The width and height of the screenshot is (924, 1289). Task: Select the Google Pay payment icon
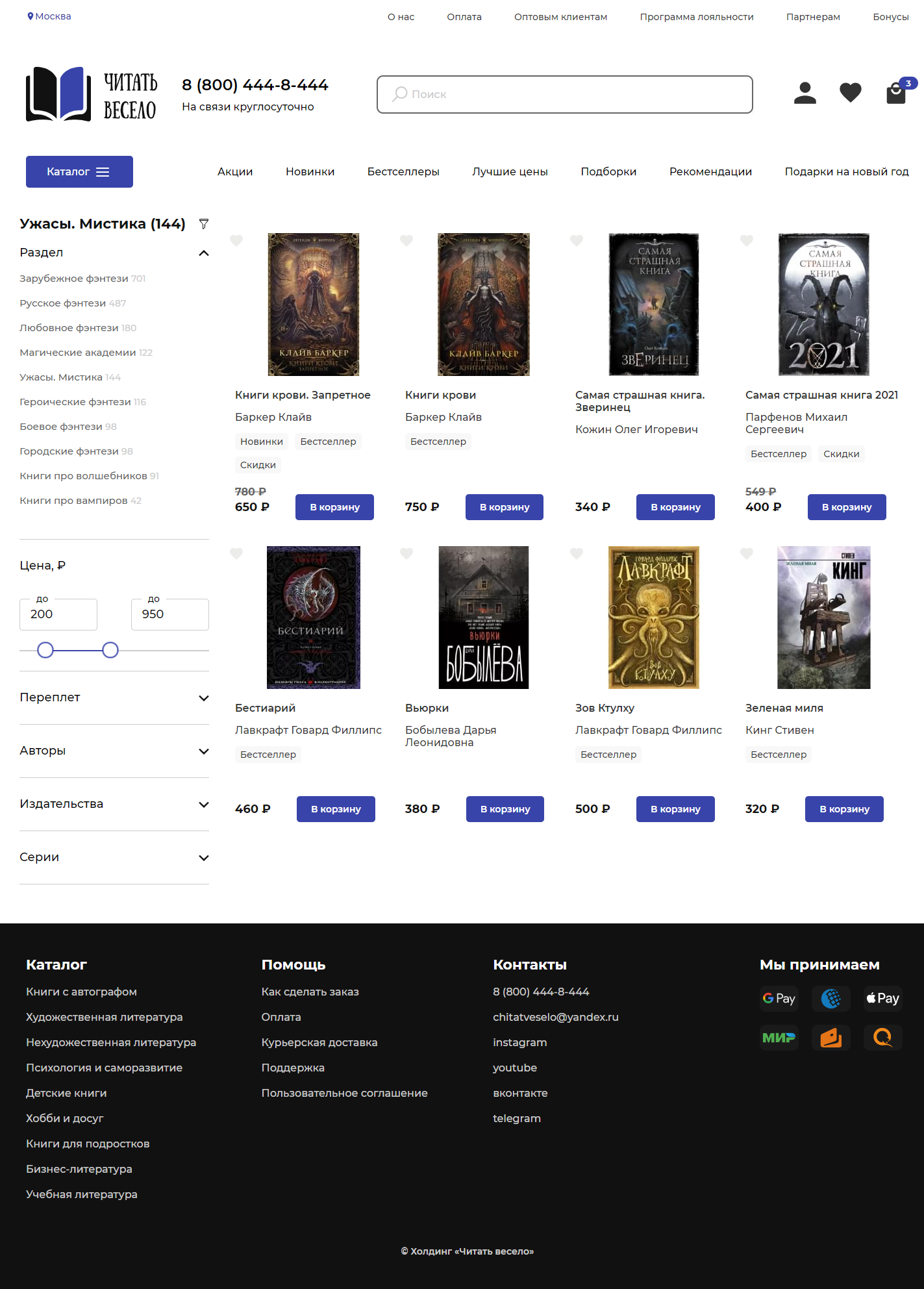(779, 999)
